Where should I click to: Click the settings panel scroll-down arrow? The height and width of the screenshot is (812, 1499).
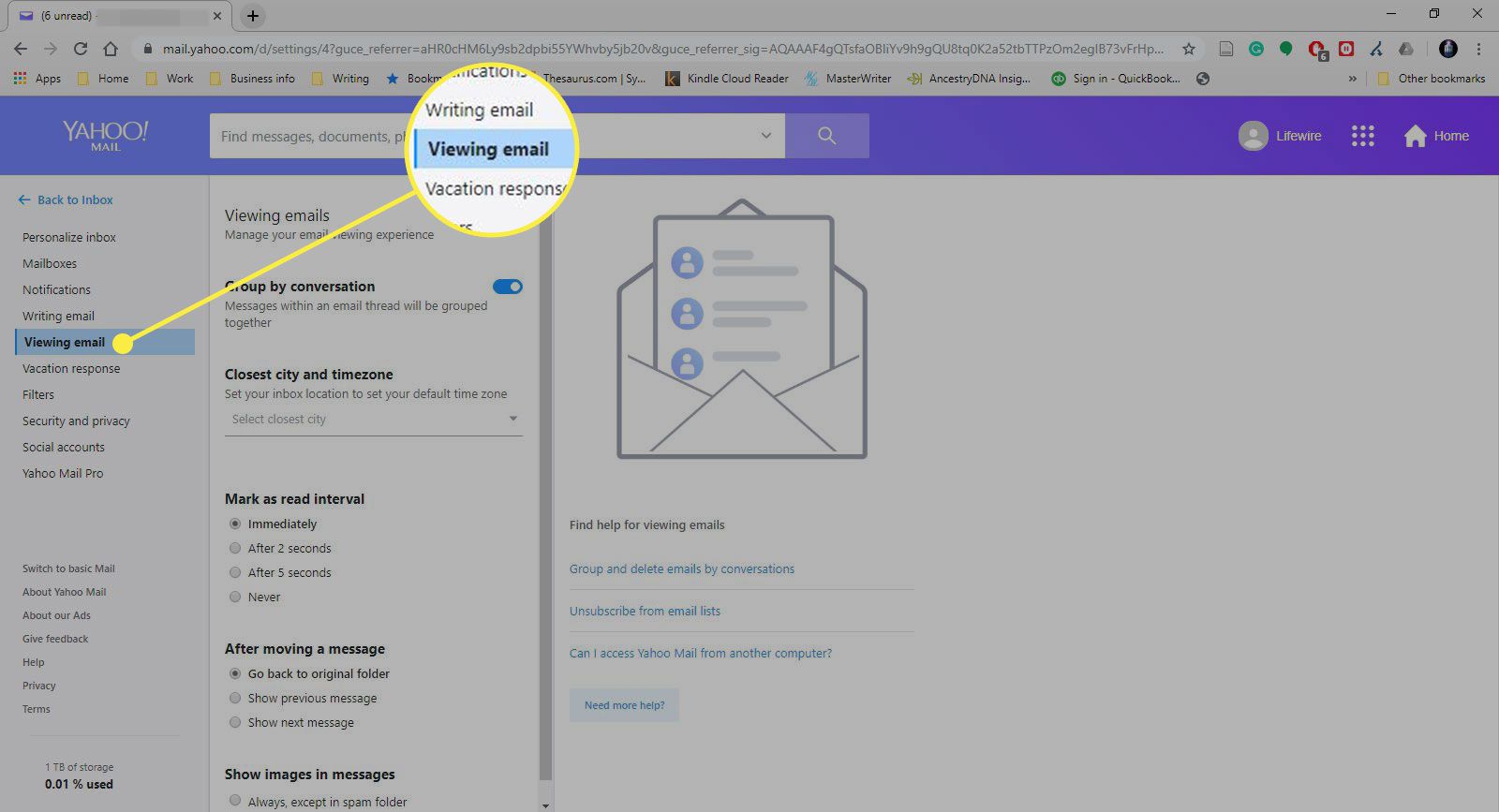545,805
